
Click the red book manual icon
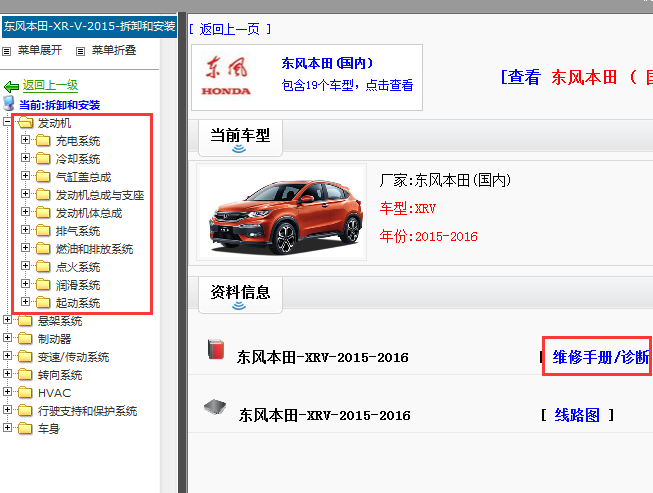tap(216, 349)
